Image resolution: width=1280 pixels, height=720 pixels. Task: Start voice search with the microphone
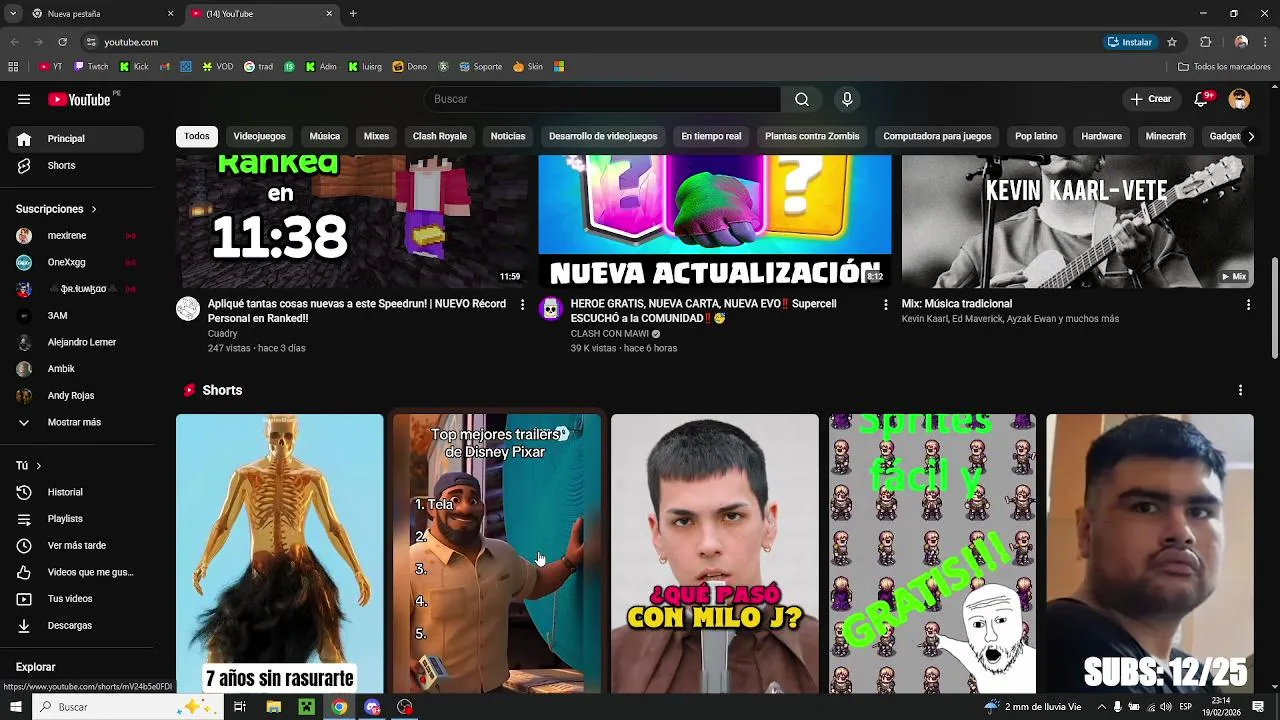point(847,99)
